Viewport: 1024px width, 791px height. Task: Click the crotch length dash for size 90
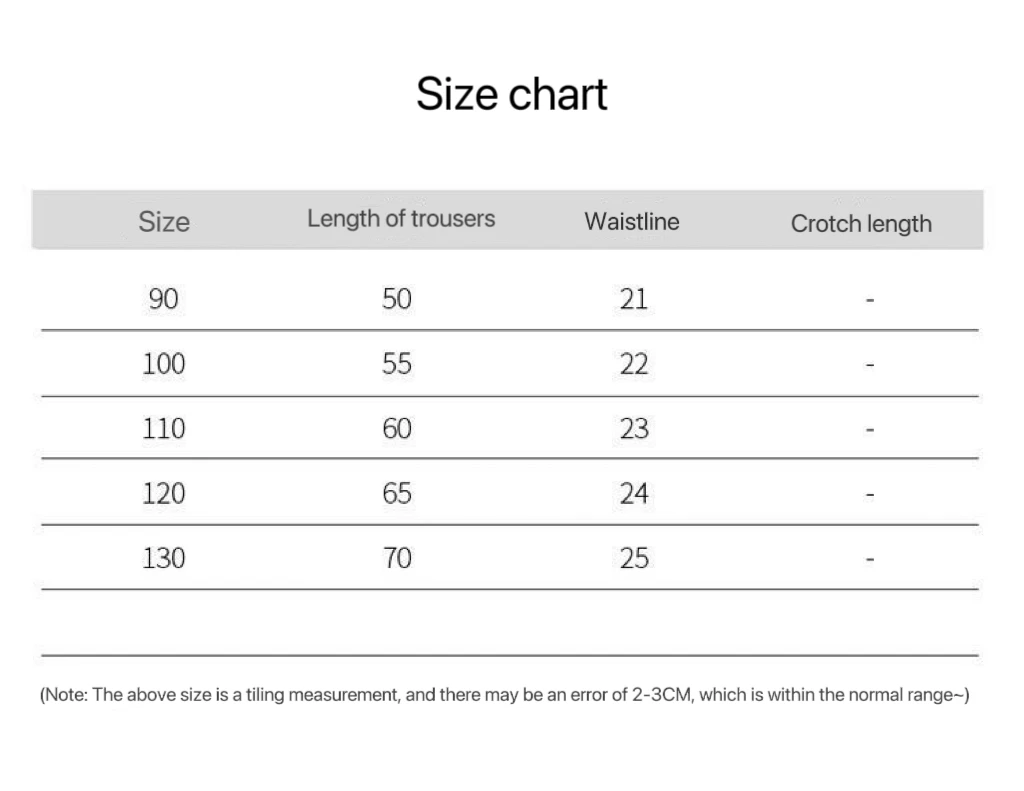(x=870, y=299)
